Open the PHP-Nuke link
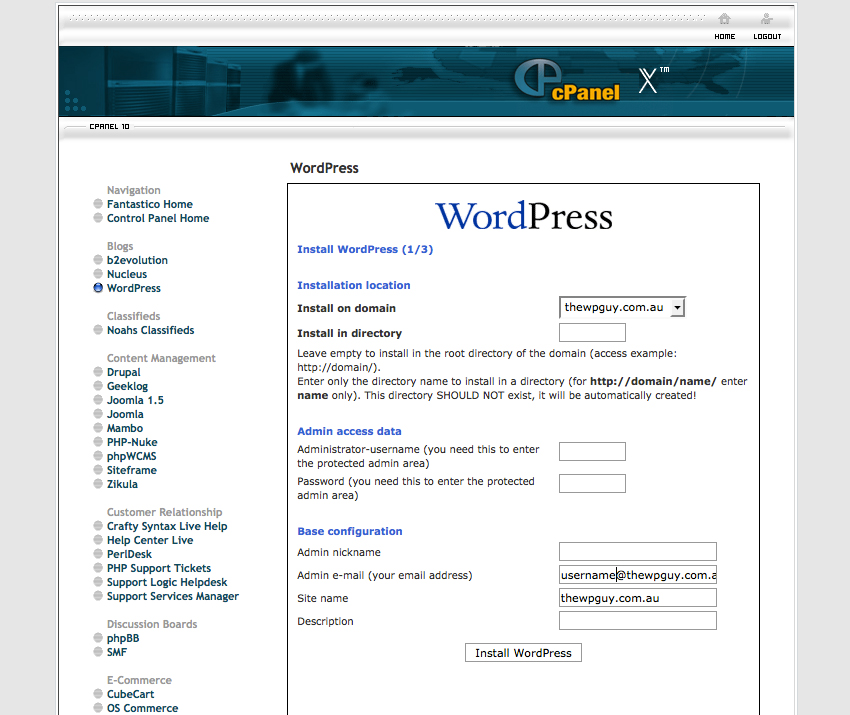 coord(132,442)
